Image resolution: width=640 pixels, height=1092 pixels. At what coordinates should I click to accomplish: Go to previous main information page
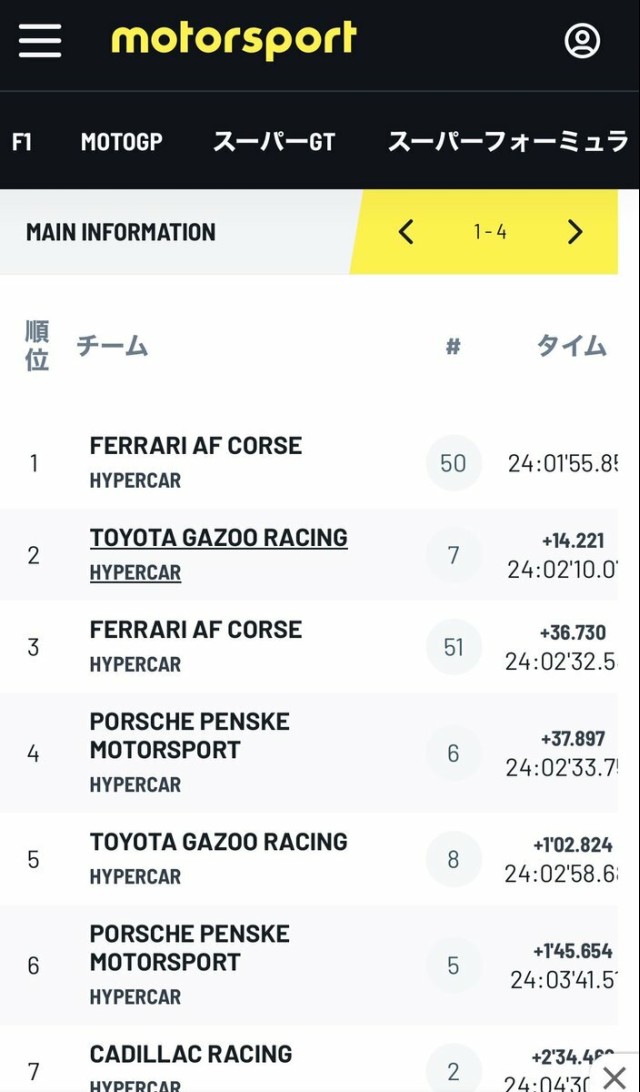[406, 232]
